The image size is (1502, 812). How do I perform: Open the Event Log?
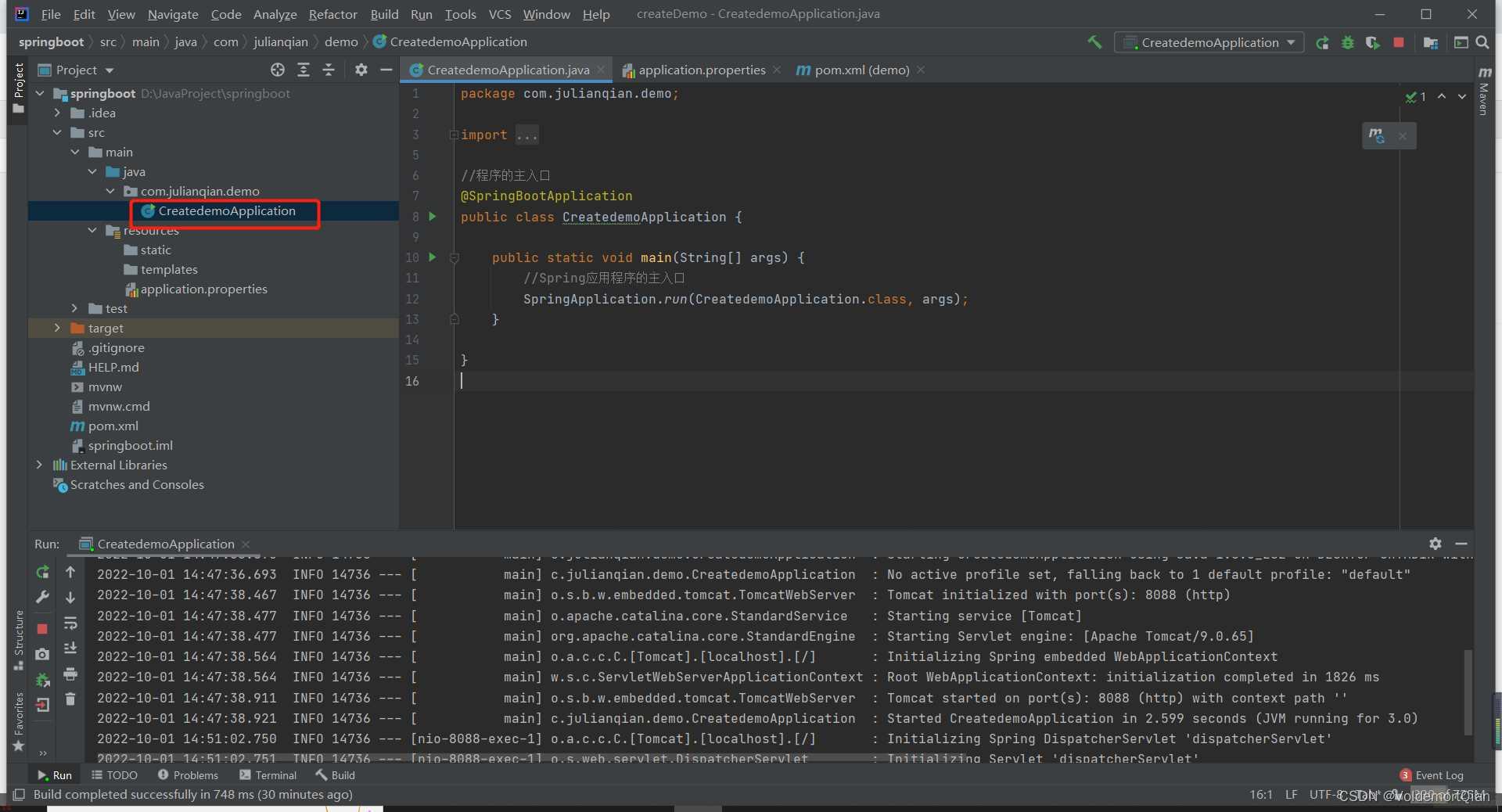tap(1432, 775)
